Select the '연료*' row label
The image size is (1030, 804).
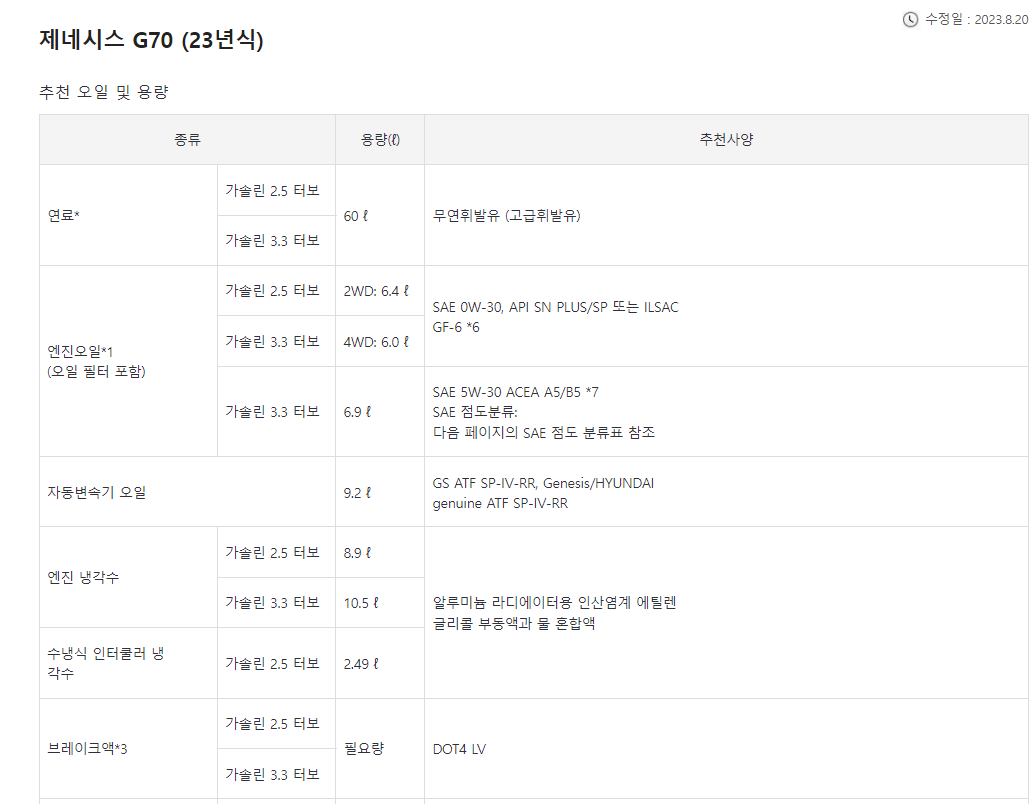63,215
